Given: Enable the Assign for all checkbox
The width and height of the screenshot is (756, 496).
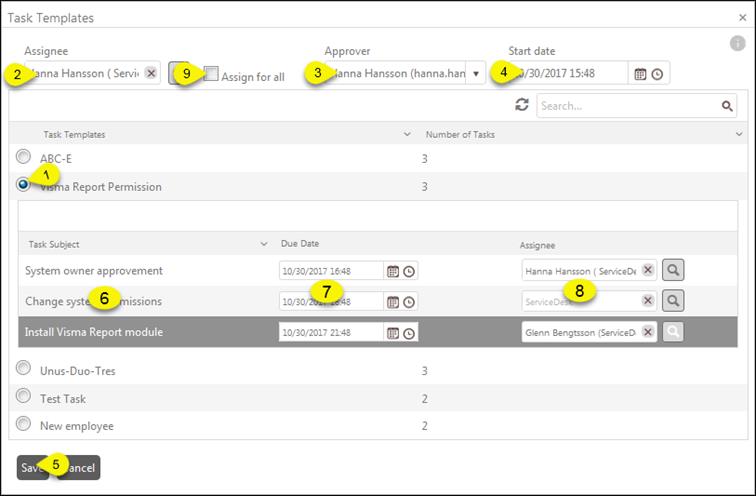Looking at the screenshot, I should (211, 73).
